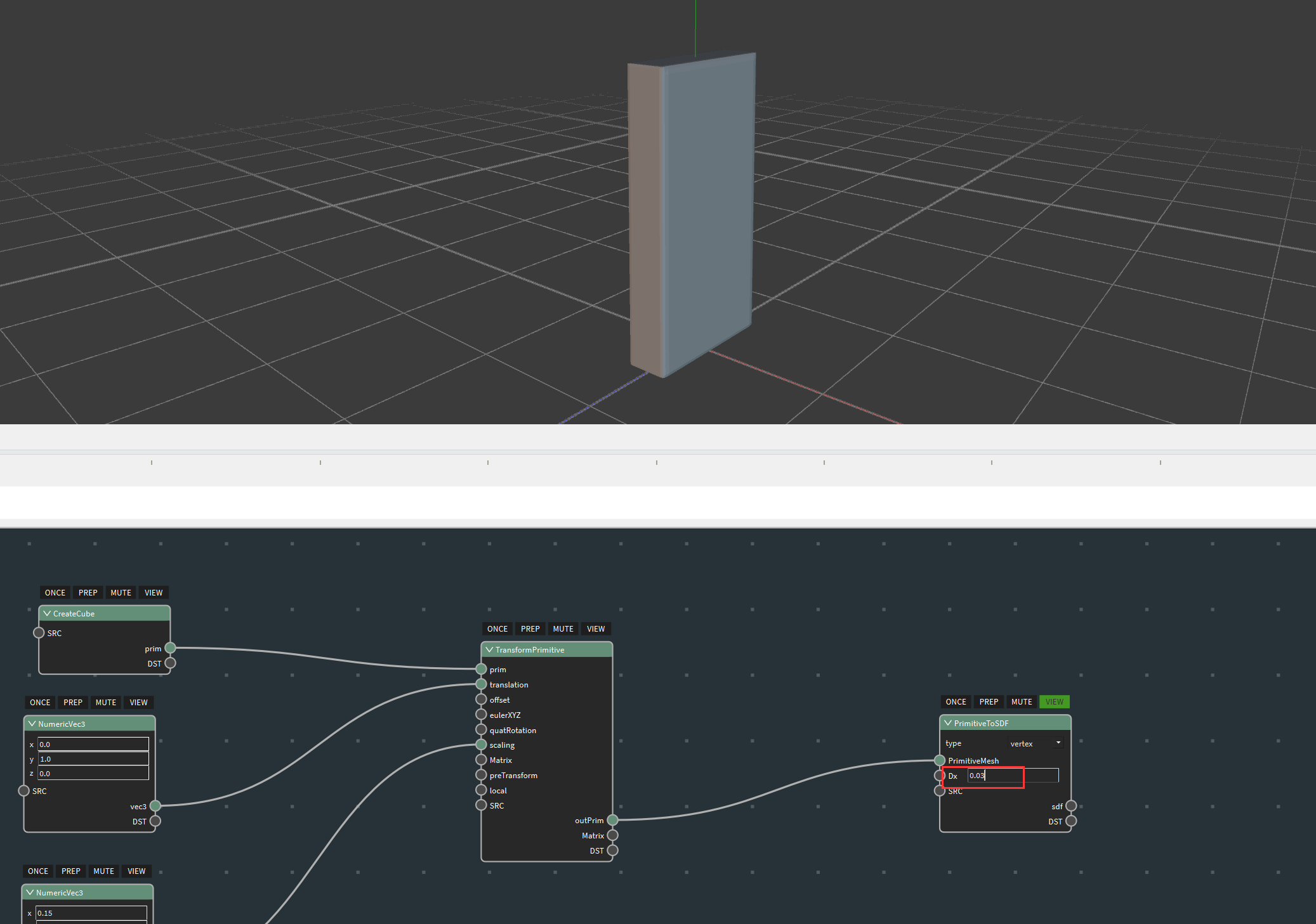Mute the TransformPrimitive node
The image size is (1316, 924).
pos(563,628)
